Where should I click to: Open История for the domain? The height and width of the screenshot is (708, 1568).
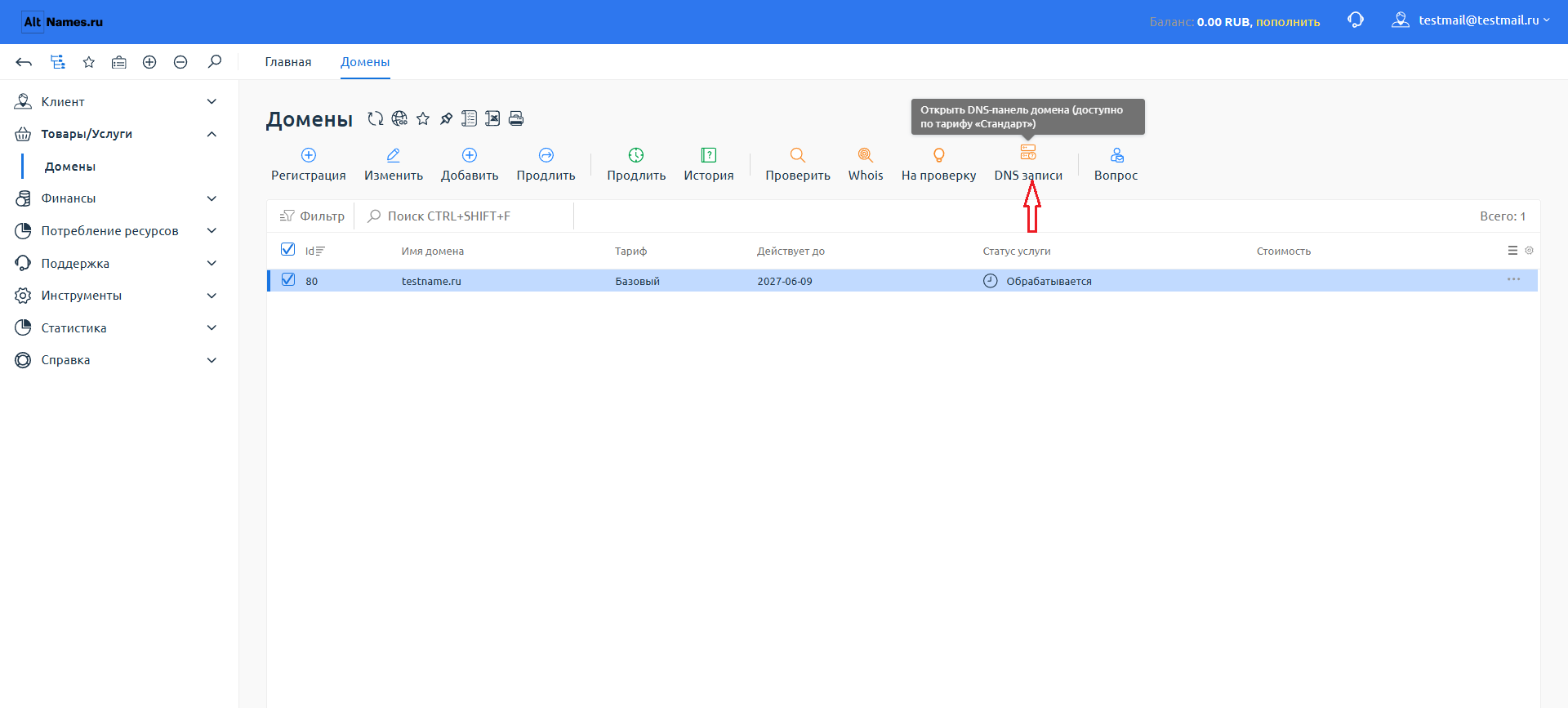(709, 164)
